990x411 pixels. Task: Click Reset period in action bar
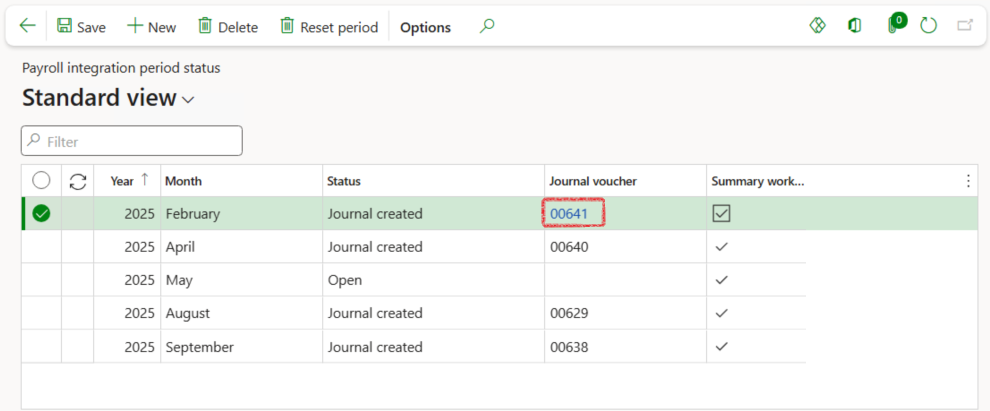coord(328,27)
